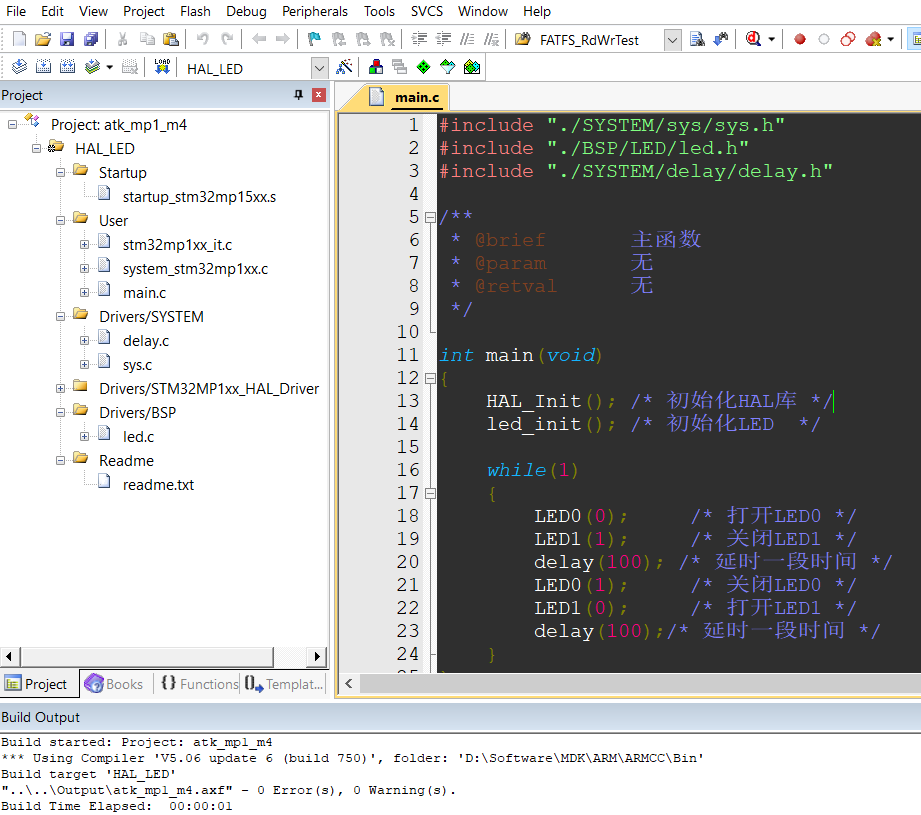This screenshot has width=921, height=815.
Task: Switch to the Functions tab
Action: tap(199, 684)
